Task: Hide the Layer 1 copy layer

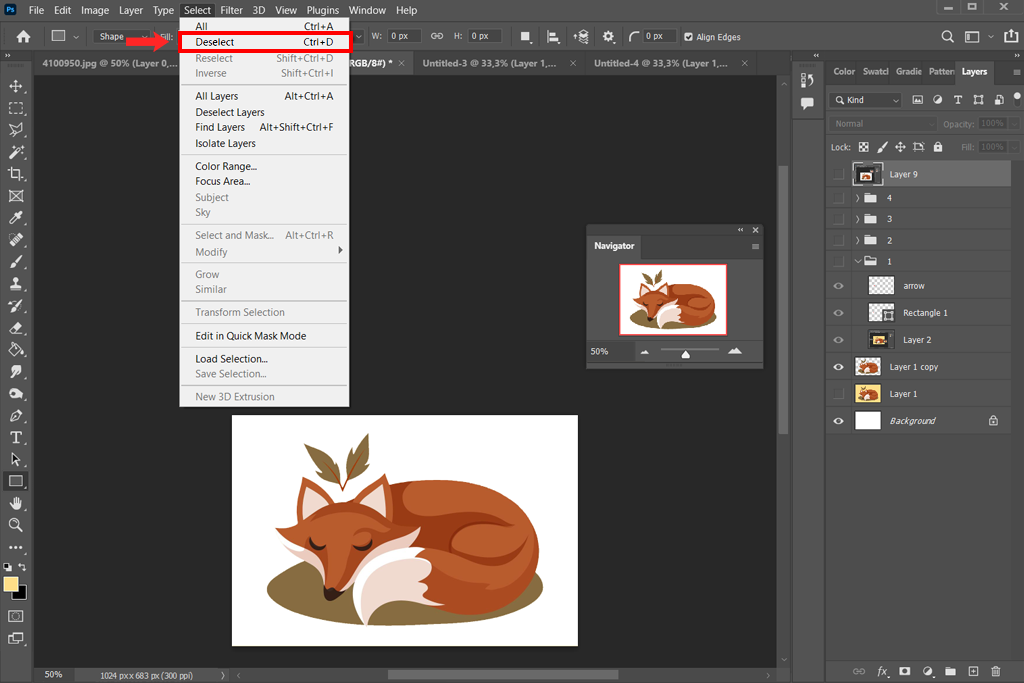Action: click(x=839, y=367)
